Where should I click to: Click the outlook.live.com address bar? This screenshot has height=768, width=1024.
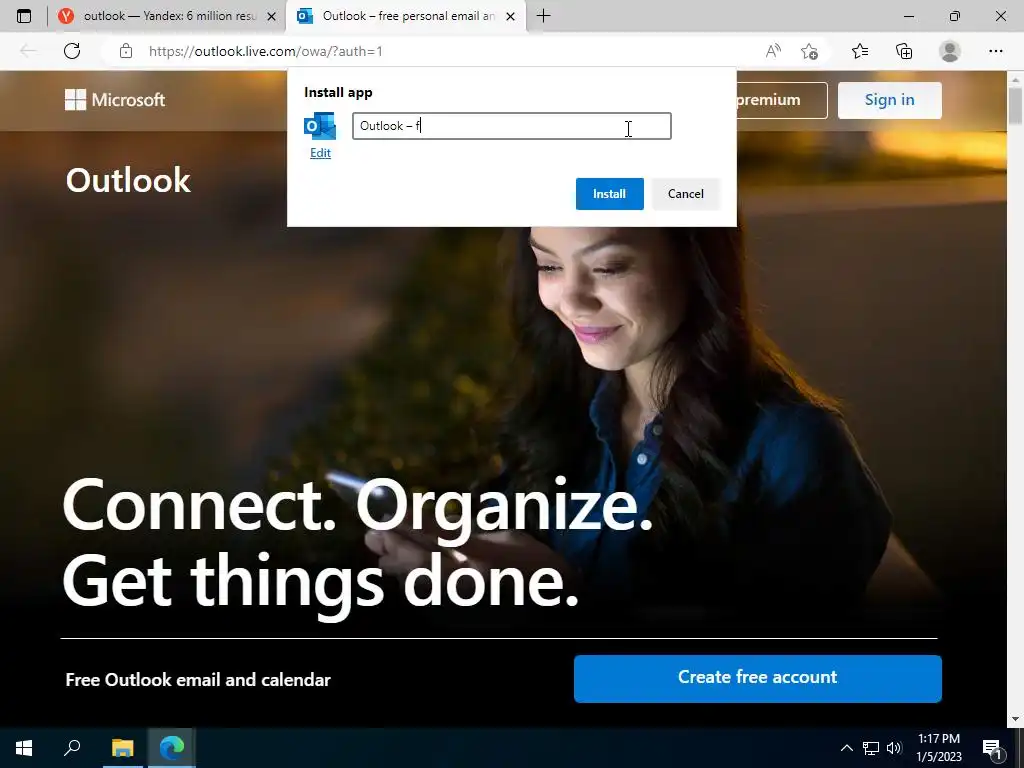(266, 51)
